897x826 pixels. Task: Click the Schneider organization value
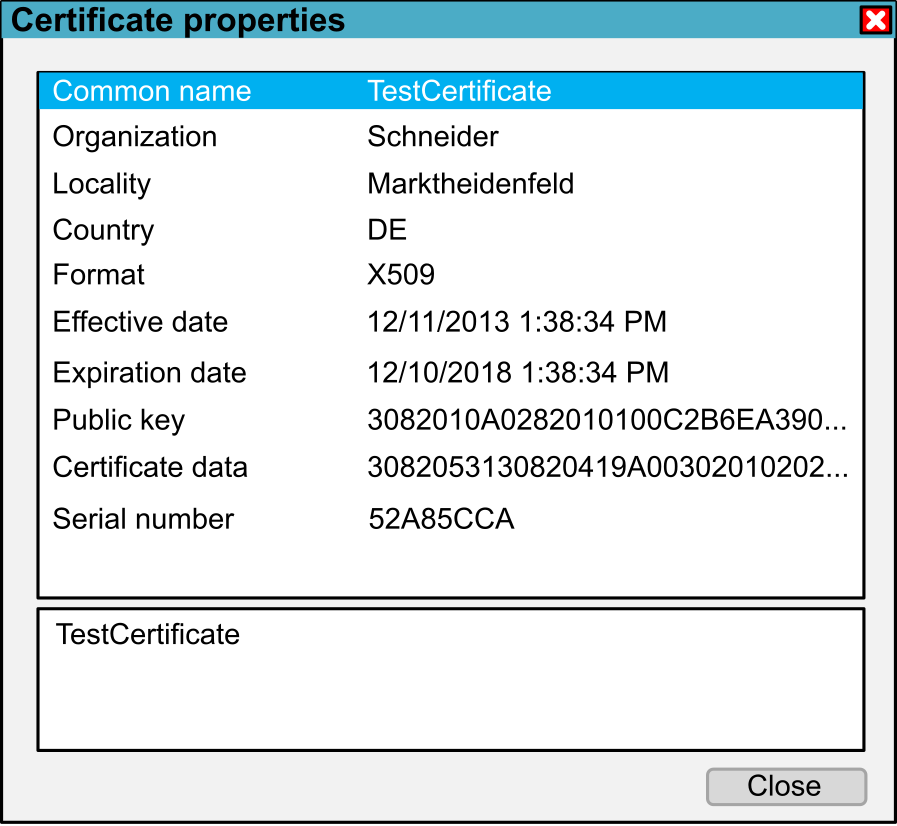pos(433,137)
